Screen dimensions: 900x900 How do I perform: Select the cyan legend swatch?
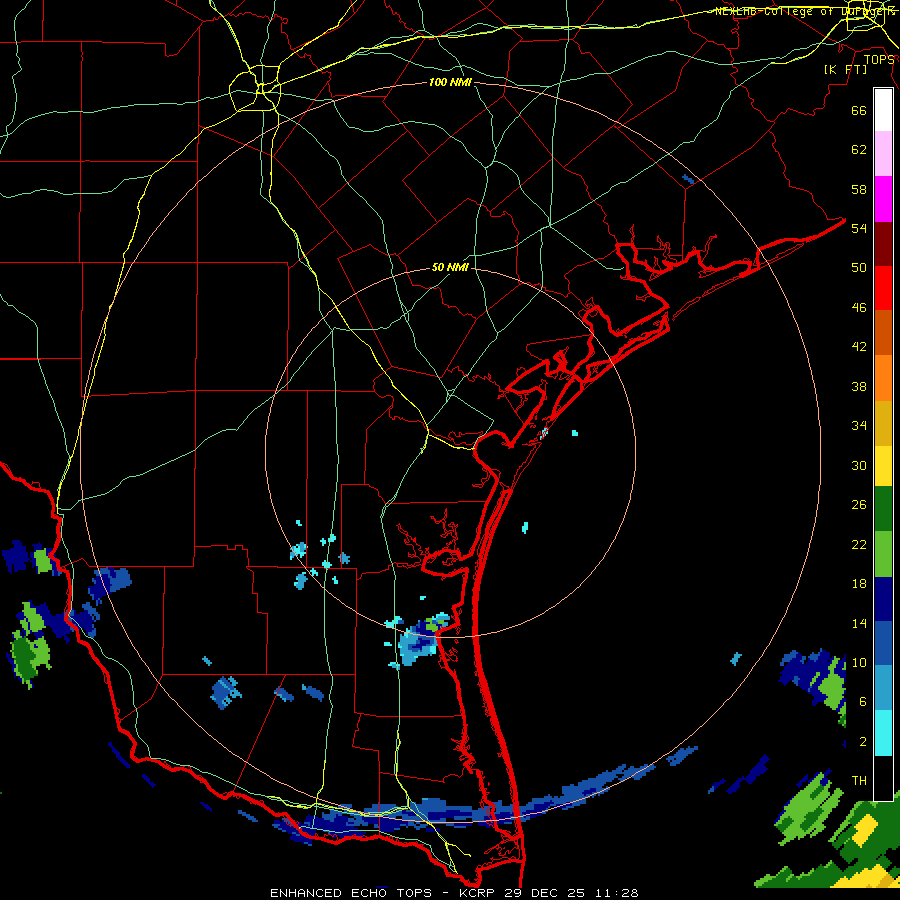point(883,733)
